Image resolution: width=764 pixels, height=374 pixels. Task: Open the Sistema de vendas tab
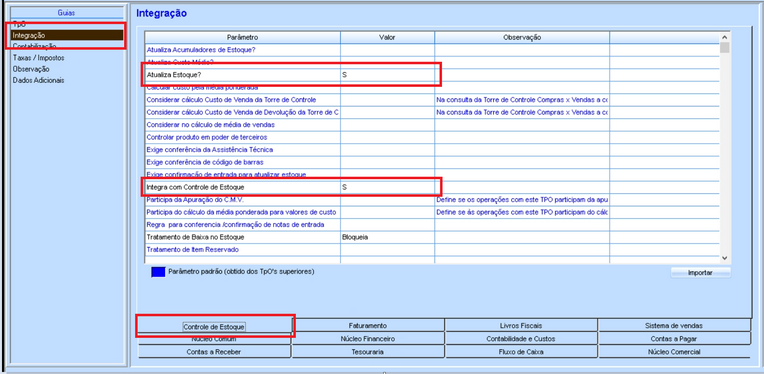tap(674, 326)
